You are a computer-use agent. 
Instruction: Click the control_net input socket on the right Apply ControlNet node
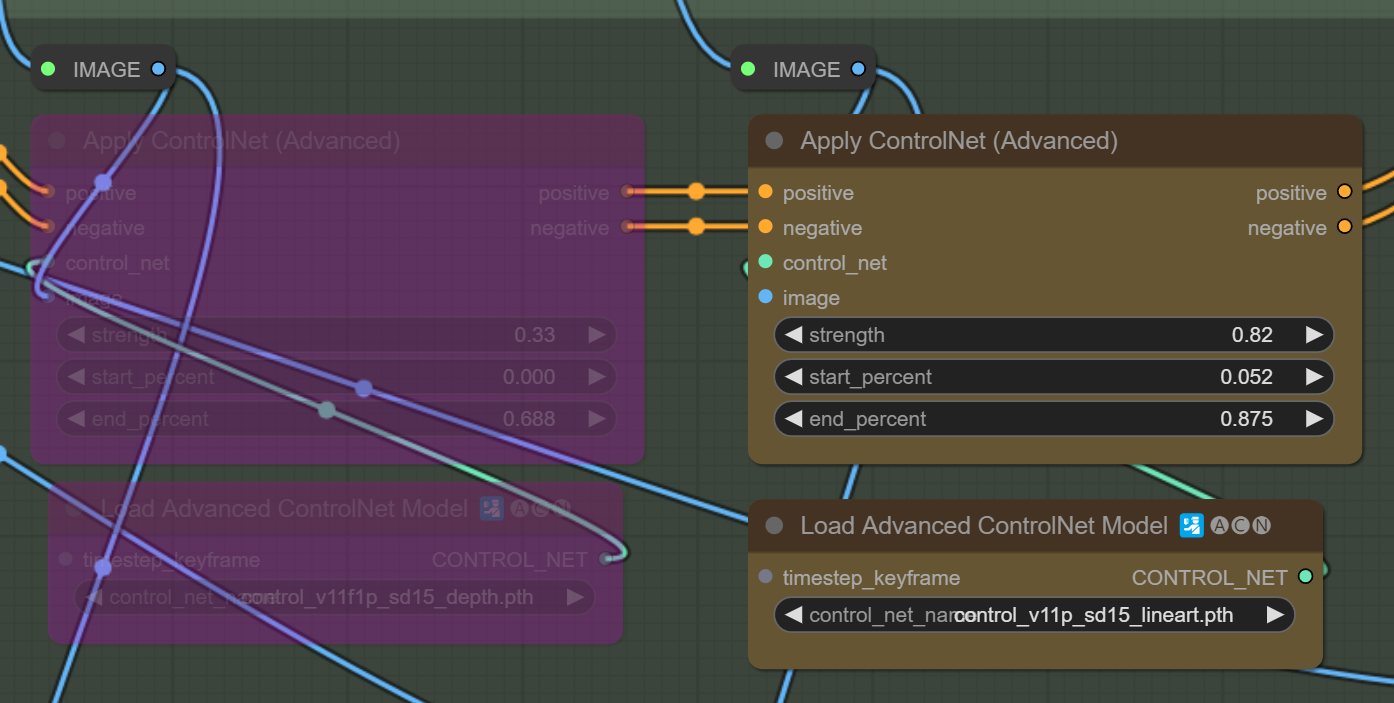pos(766,262)
